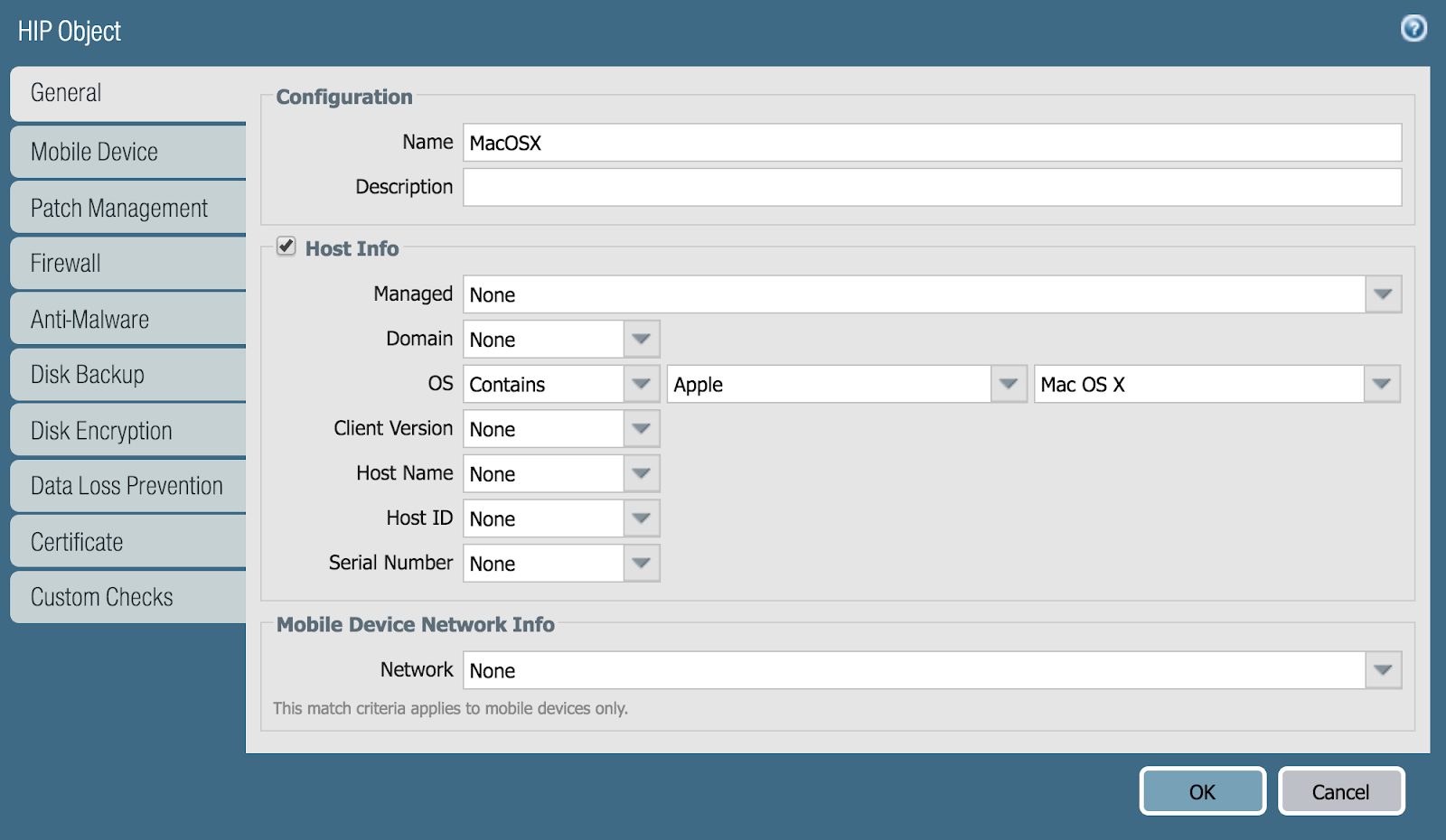Expand the Client Version dropdown arrow
The width and height of the screenshot is (1446, 840).
[x=642, y=429]
